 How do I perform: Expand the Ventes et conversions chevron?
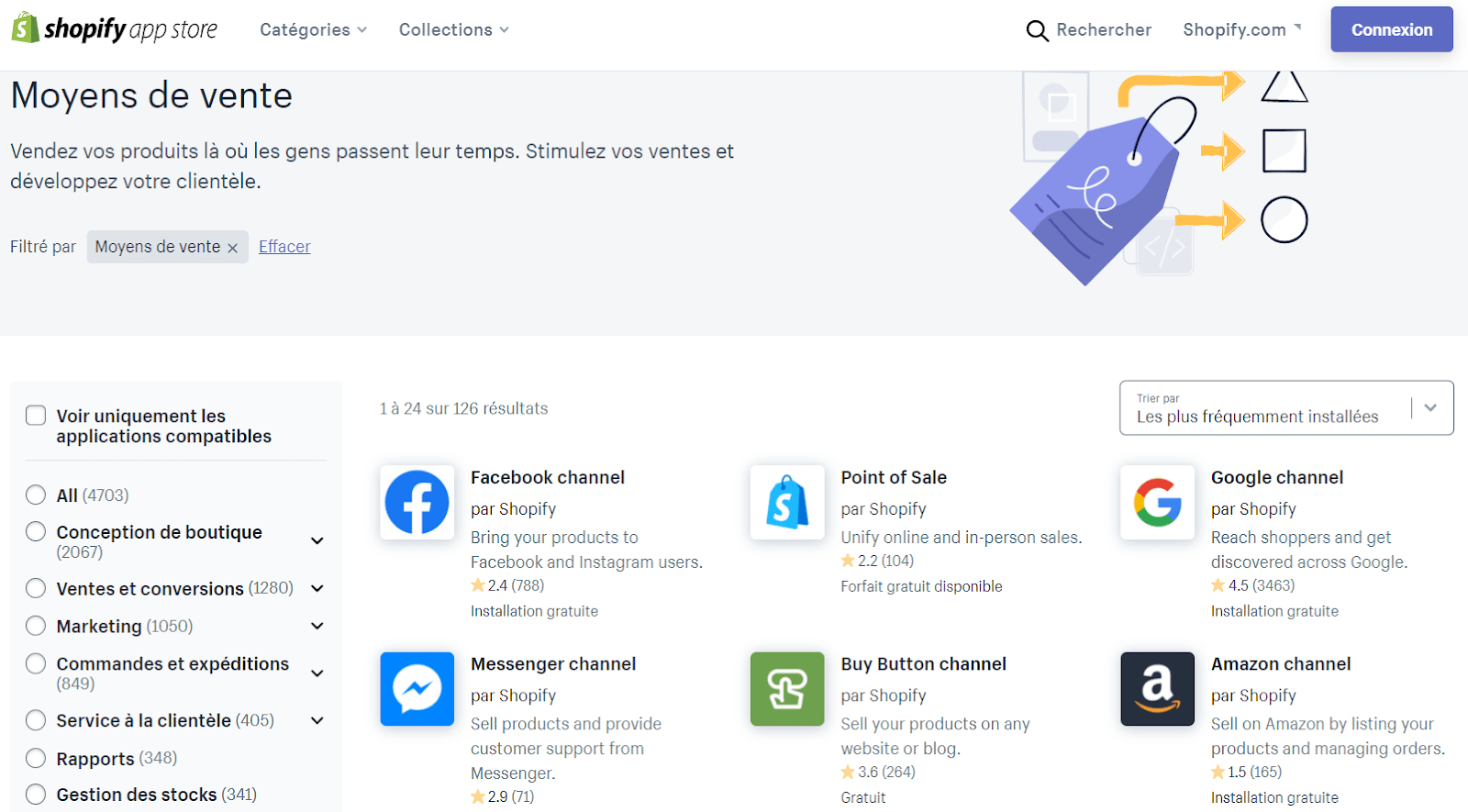point(317,588)
